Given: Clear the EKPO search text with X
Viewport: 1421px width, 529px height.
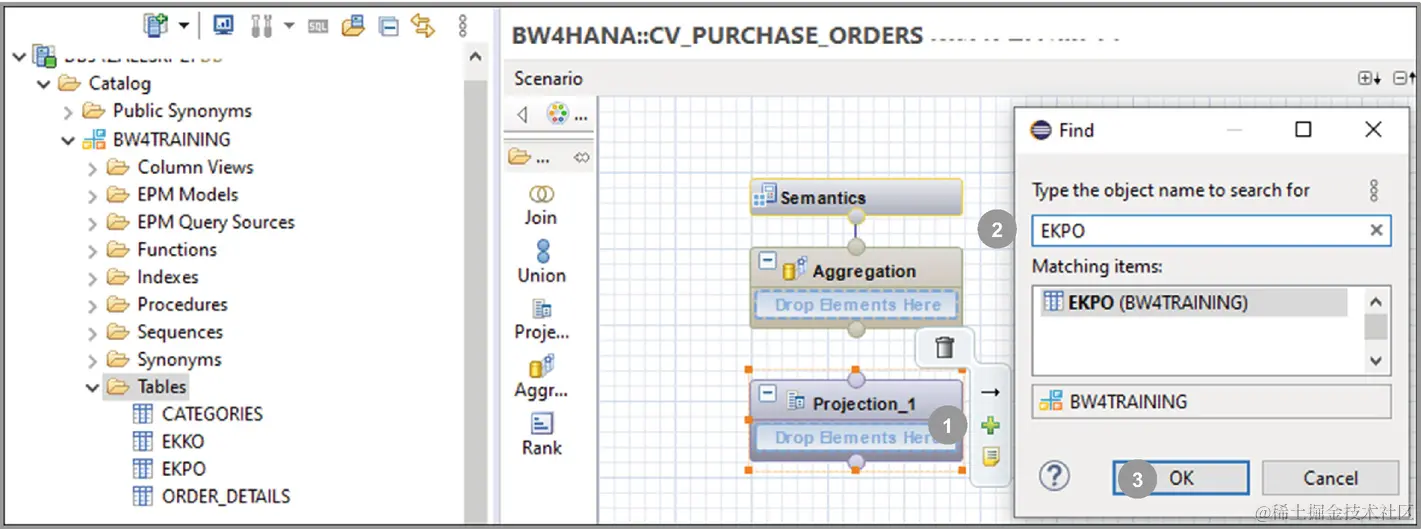Looking at the screenshot, I should [x=1377, y=230].
